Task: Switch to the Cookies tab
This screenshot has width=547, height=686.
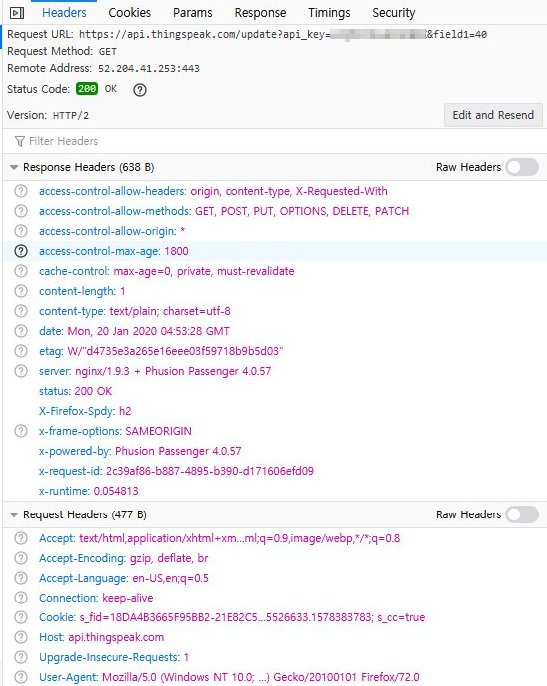Action: pos(130,13)
